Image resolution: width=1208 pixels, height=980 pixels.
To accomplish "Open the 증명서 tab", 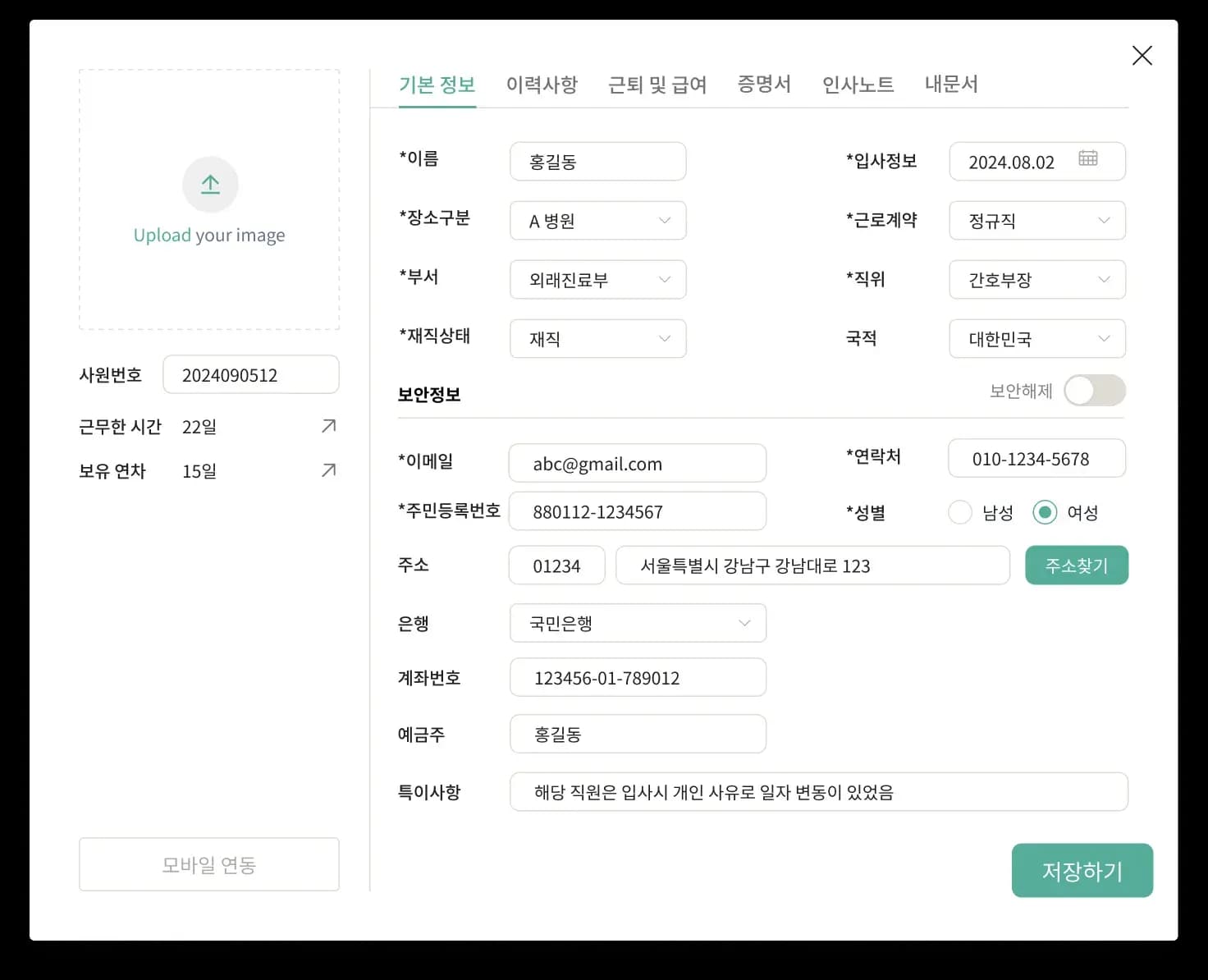I will point(764,85).
